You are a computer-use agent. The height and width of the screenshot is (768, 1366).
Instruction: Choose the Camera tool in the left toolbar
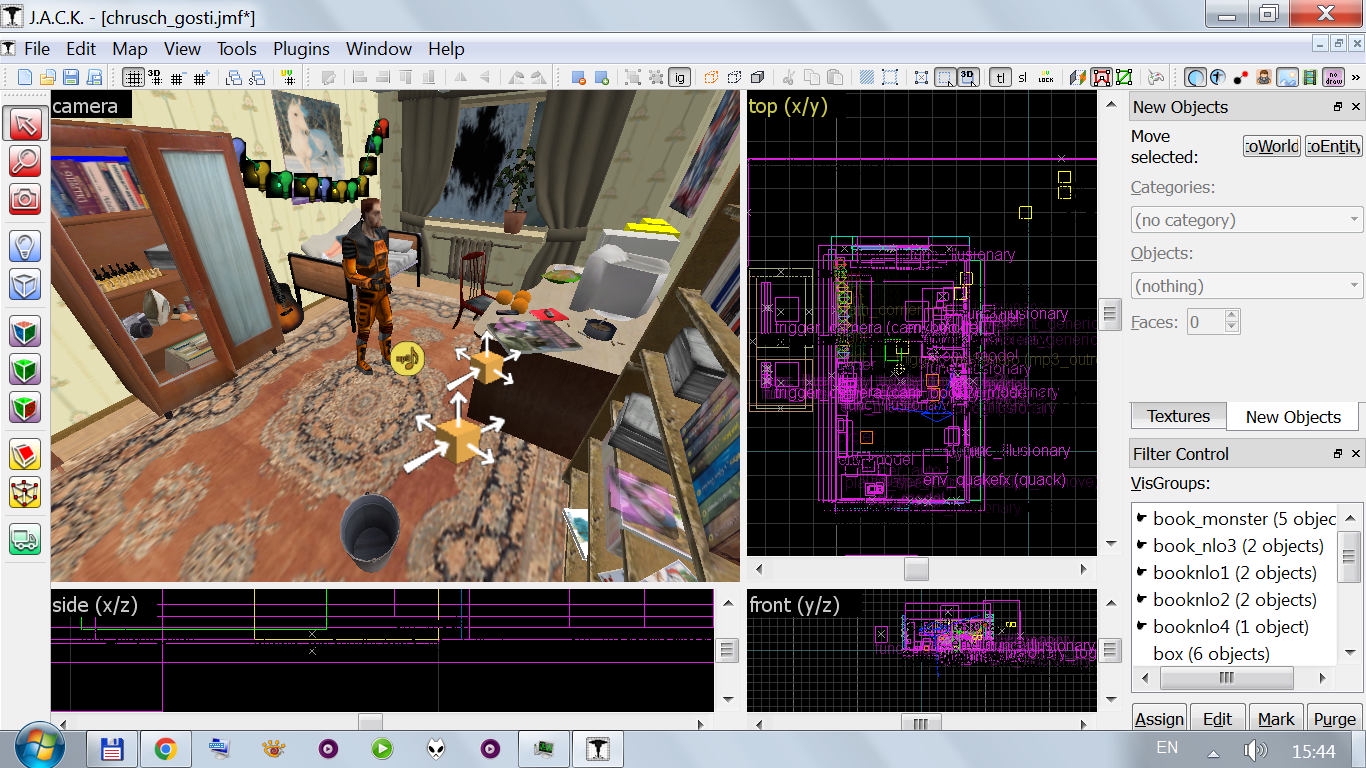pos(25,198)
